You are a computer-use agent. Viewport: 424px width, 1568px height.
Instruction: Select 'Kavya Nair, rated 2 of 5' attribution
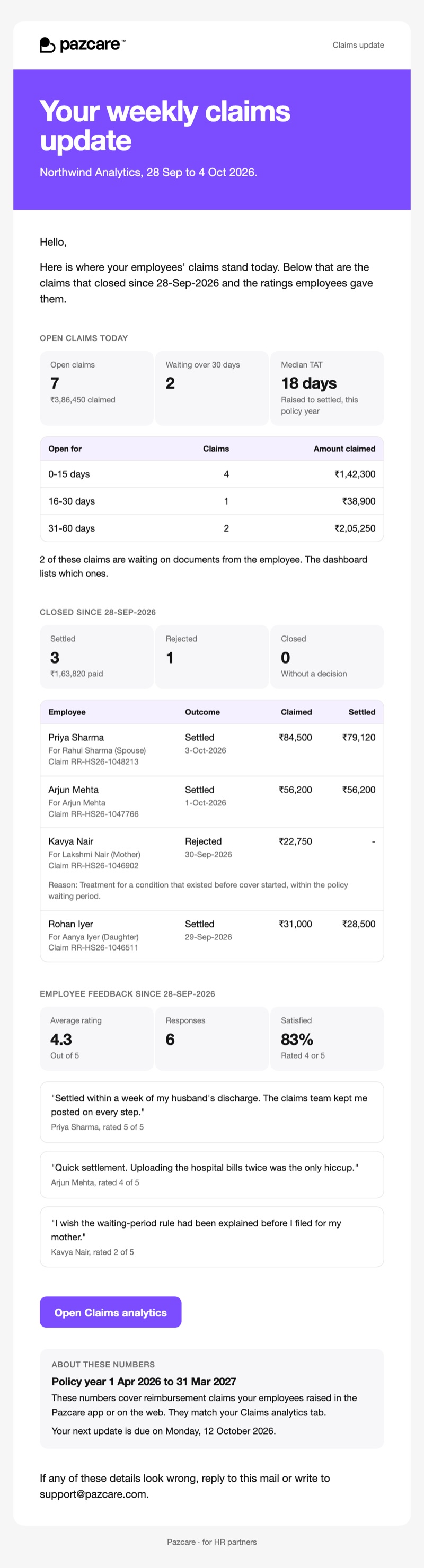(92, 1252)
